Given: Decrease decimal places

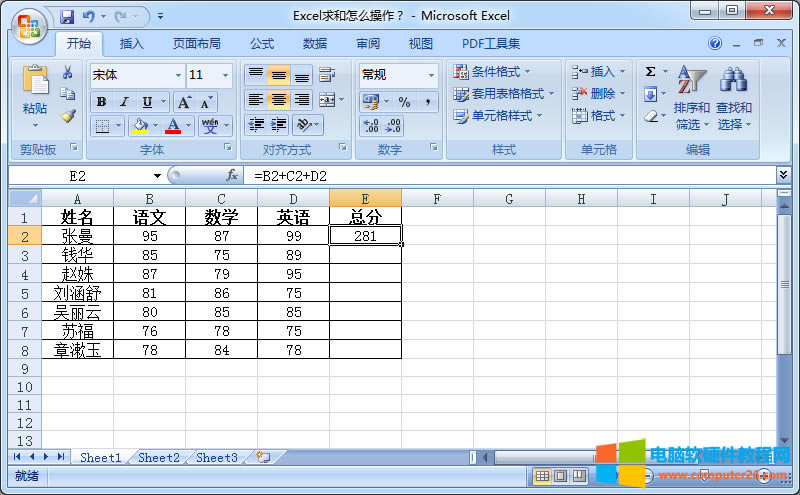Looking at the screenshot, I should tap(393, 125).
